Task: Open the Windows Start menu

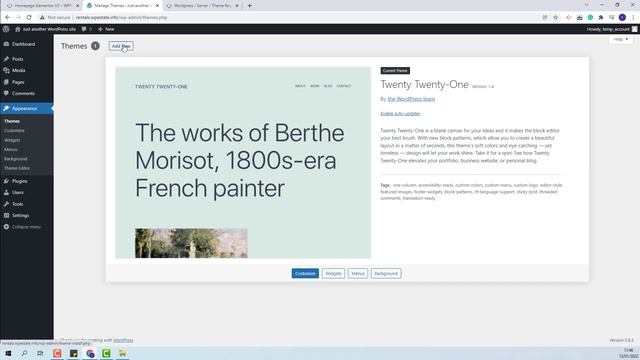Action: tap(8, 353)
